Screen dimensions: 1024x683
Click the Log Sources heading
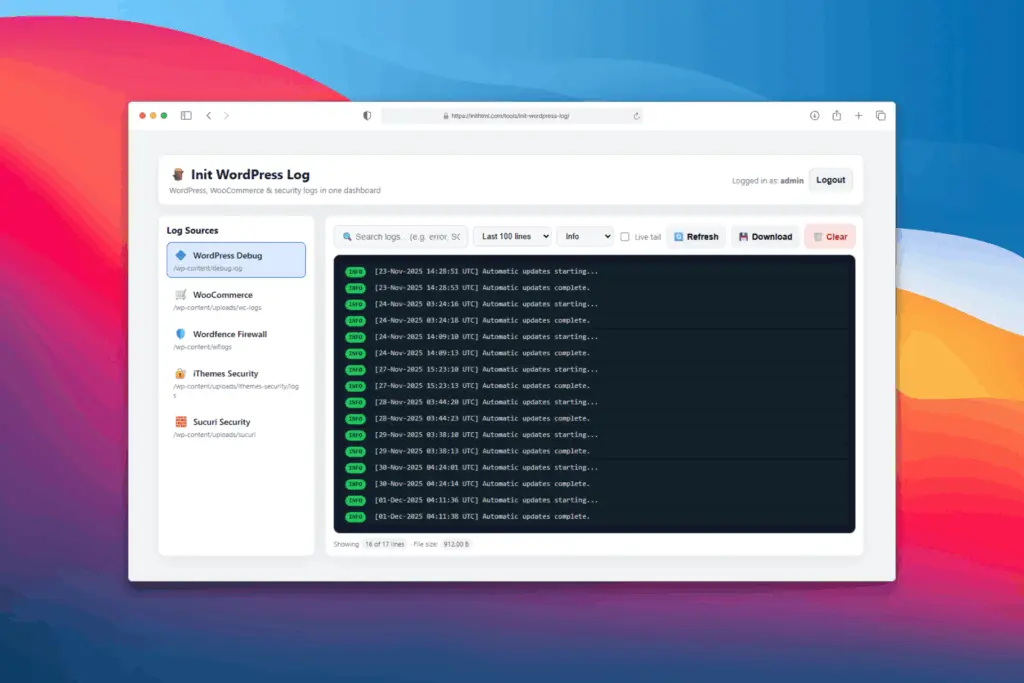coord(192,230)
